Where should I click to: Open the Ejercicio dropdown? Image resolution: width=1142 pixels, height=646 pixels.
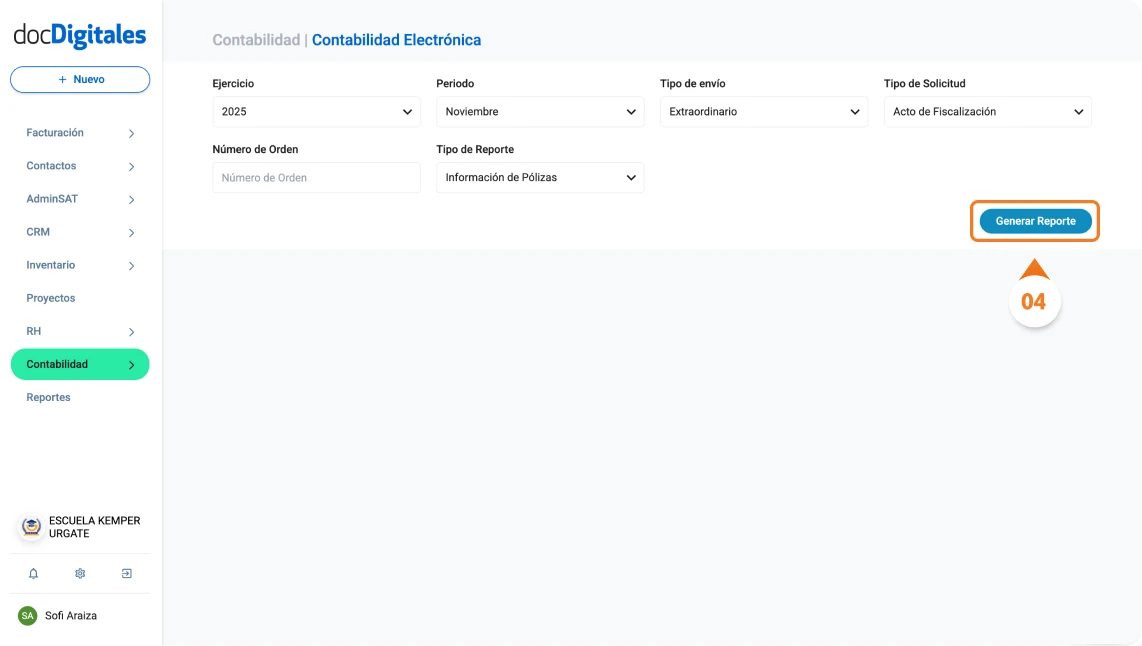point(316,111)
